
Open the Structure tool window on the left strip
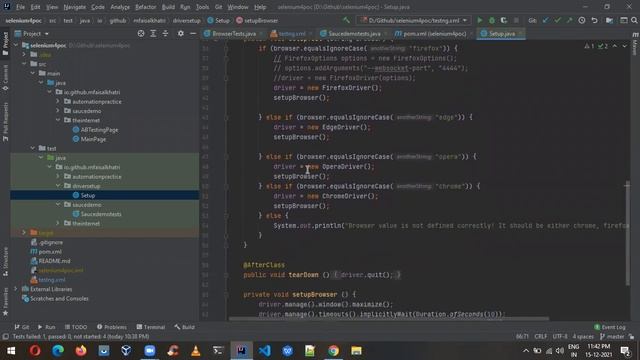5,261
